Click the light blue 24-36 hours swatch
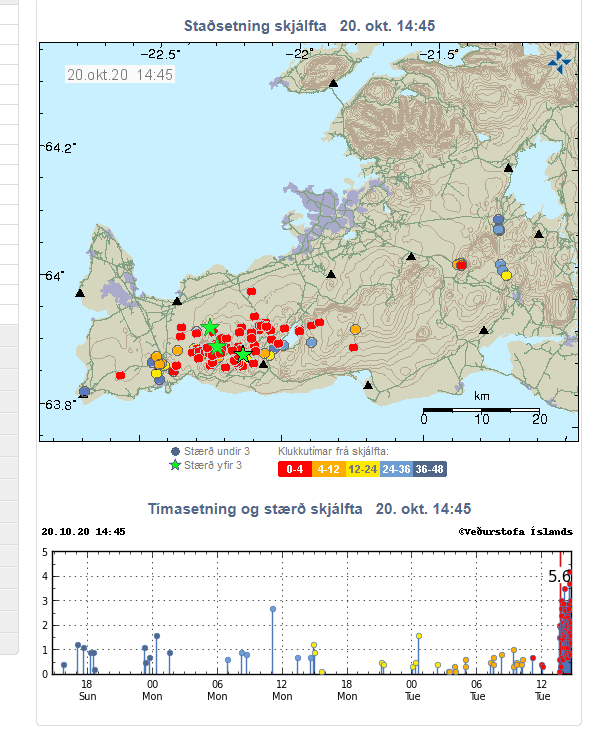The image size is (598, 745). pos(396,469)
